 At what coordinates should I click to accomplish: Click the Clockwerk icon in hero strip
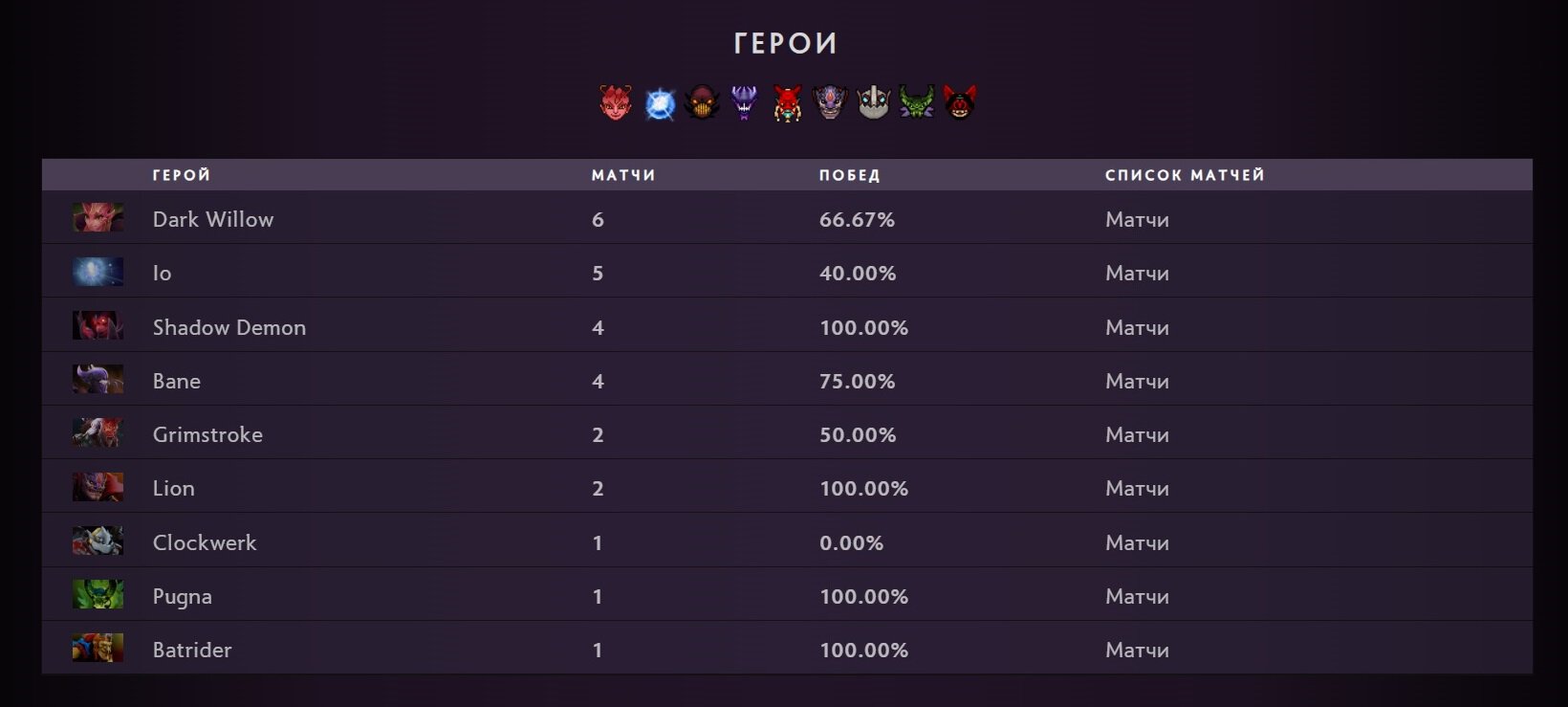(x=873, y=102)
